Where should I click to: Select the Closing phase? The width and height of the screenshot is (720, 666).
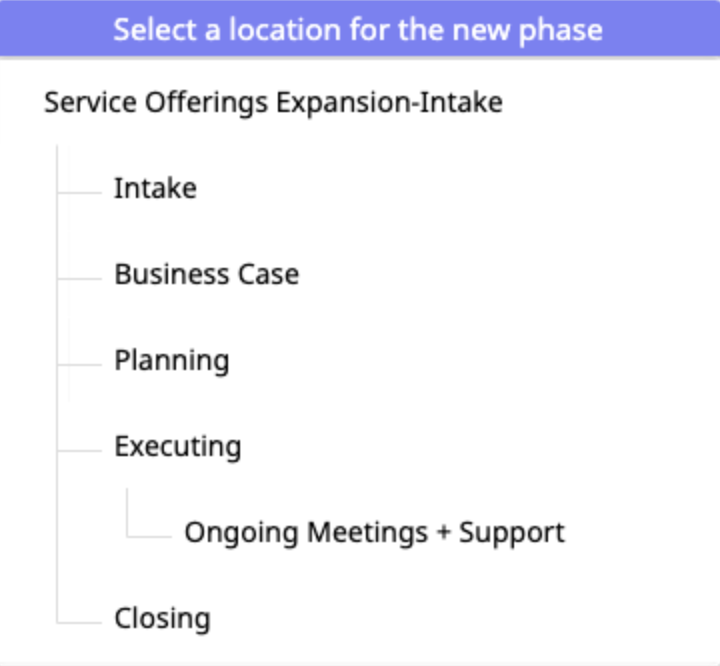coord(162,618)
